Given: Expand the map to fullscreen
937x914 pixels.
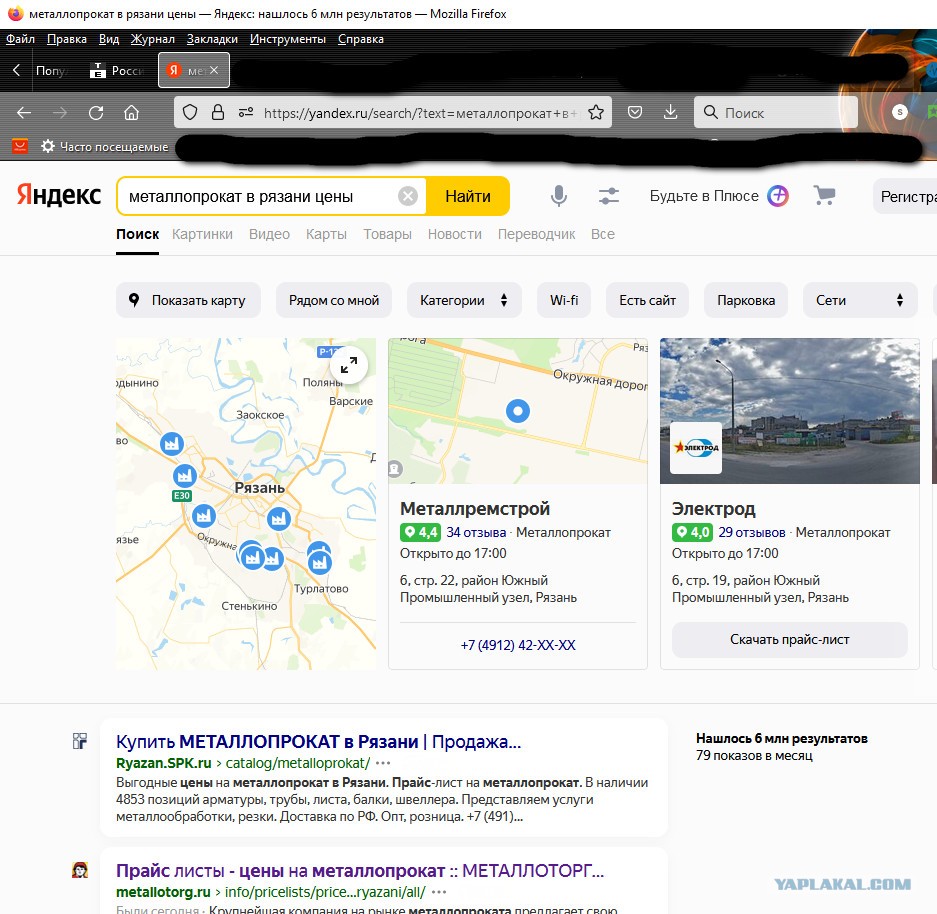Looking at the screenshot, I should (x=349, y=365).
